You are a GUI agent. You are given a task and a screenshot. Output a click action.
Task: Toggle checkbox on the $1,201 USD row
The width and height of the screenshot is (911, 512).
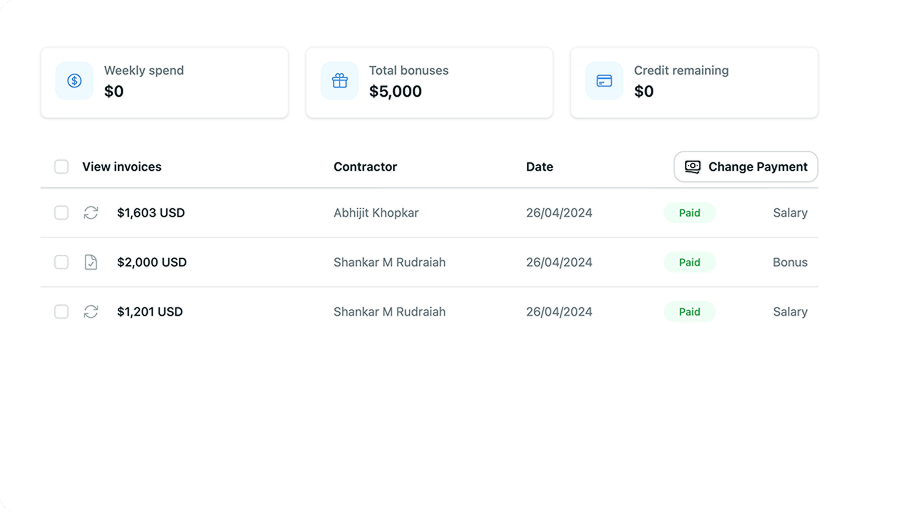pyautogui.click(x=61, y=312)
